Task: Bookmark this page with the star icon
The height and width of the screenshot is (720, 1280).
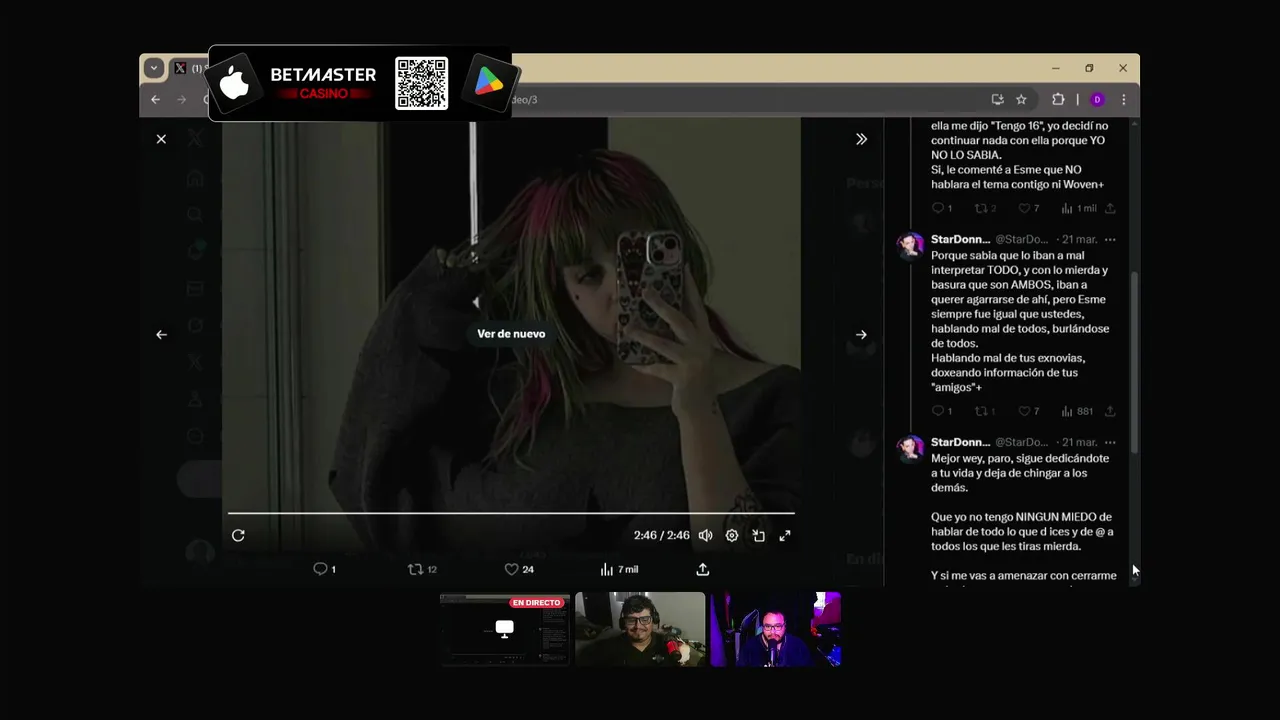Action: [1021, 99]
